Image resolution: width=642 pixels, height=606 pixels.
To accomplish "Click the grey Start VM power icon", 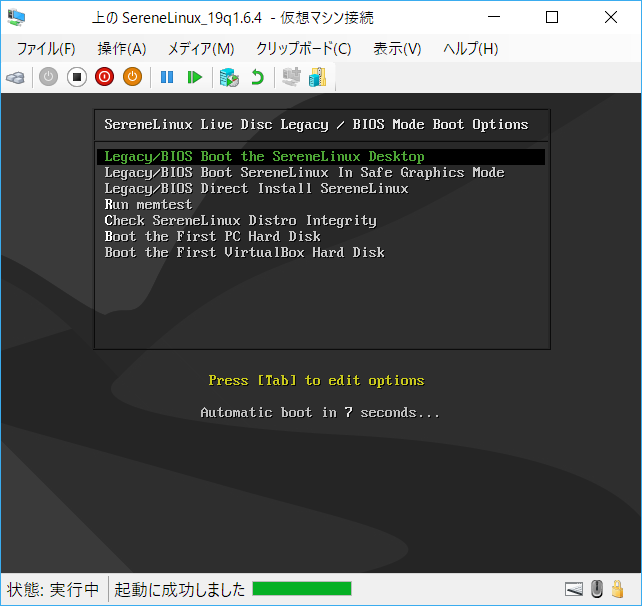I will coord(48,77).
